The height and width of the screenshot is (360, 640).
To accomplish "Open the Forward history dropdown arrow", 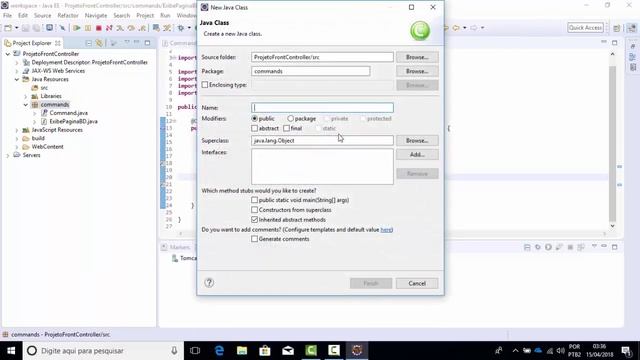I will (x=482, y=28).
